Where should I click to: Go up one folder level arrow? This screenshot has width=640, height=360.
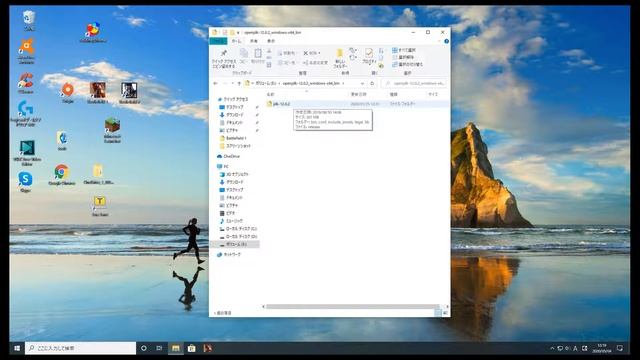(x=239, y=83)
